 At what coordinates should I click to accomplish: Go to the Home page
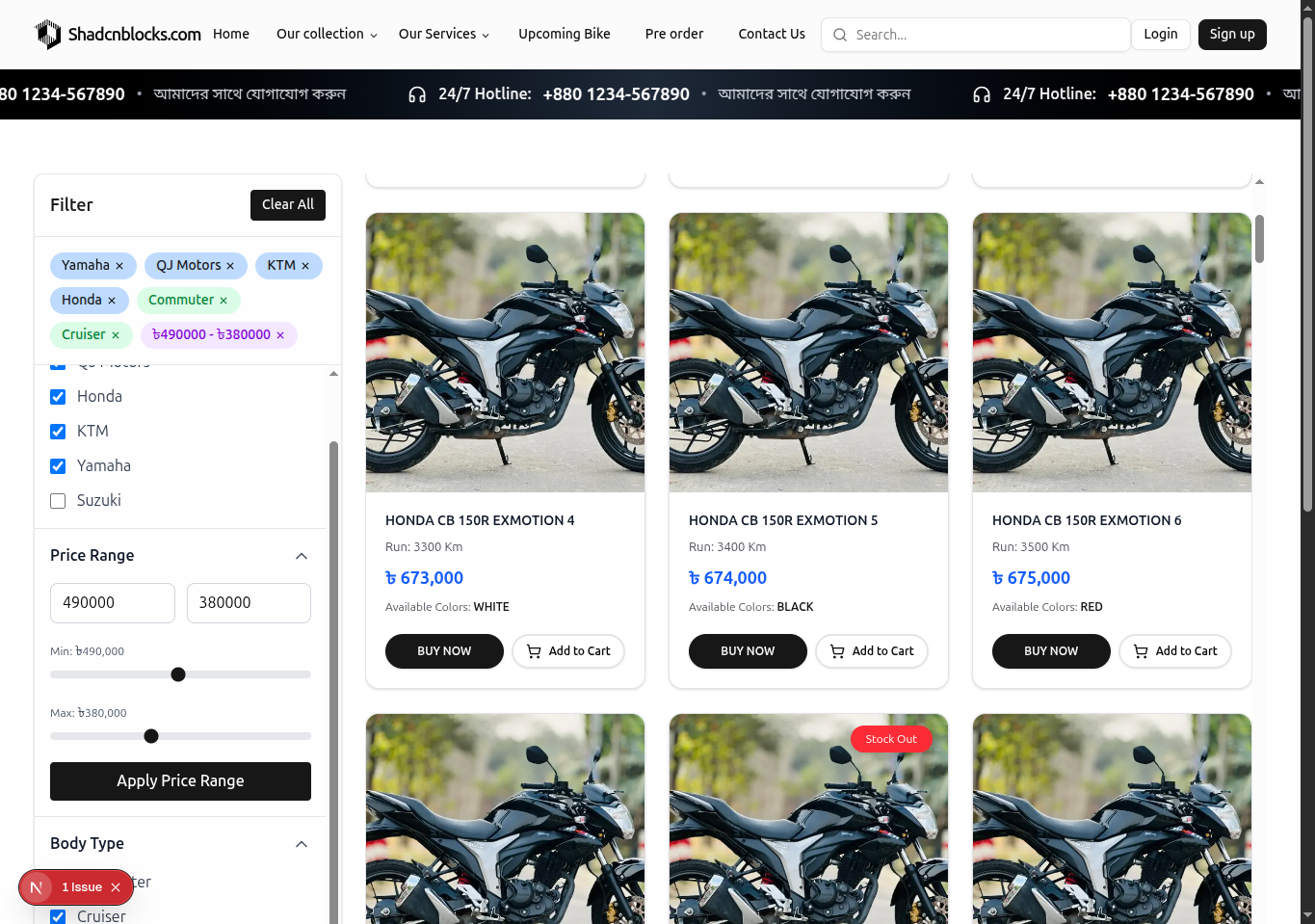(231, 34)
